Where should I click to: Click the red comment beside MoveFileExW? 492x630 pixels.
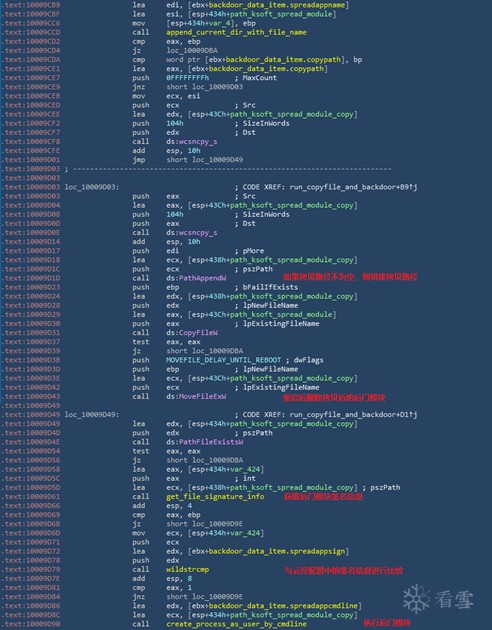(x=334, y=398)
